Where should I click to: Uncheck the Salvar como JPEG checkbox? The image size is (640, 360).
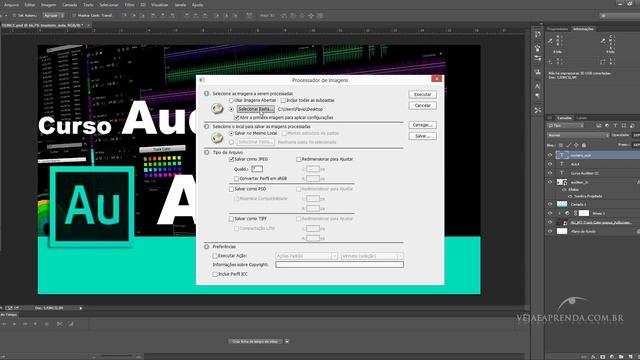231,159
